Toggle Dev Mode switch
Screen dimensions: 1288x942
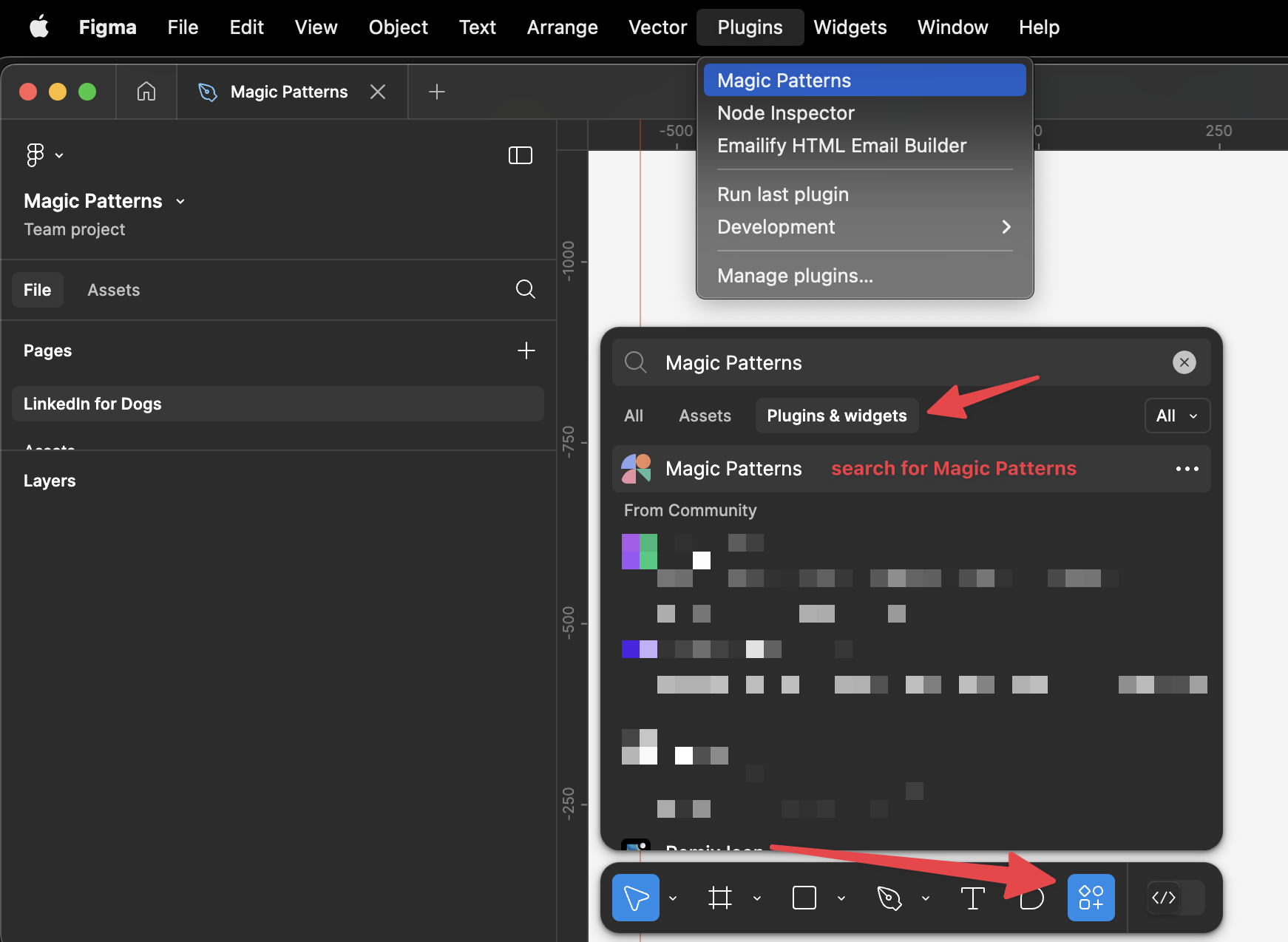(x=1176, y=898)
